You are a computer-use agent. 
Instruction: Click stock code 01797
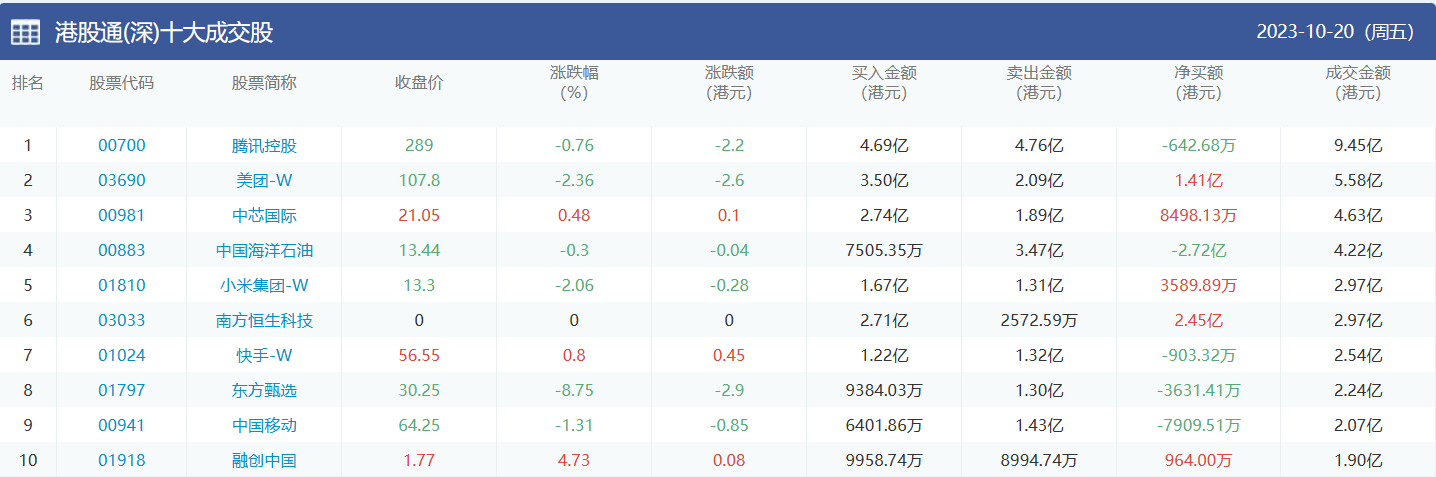[121, 390]
